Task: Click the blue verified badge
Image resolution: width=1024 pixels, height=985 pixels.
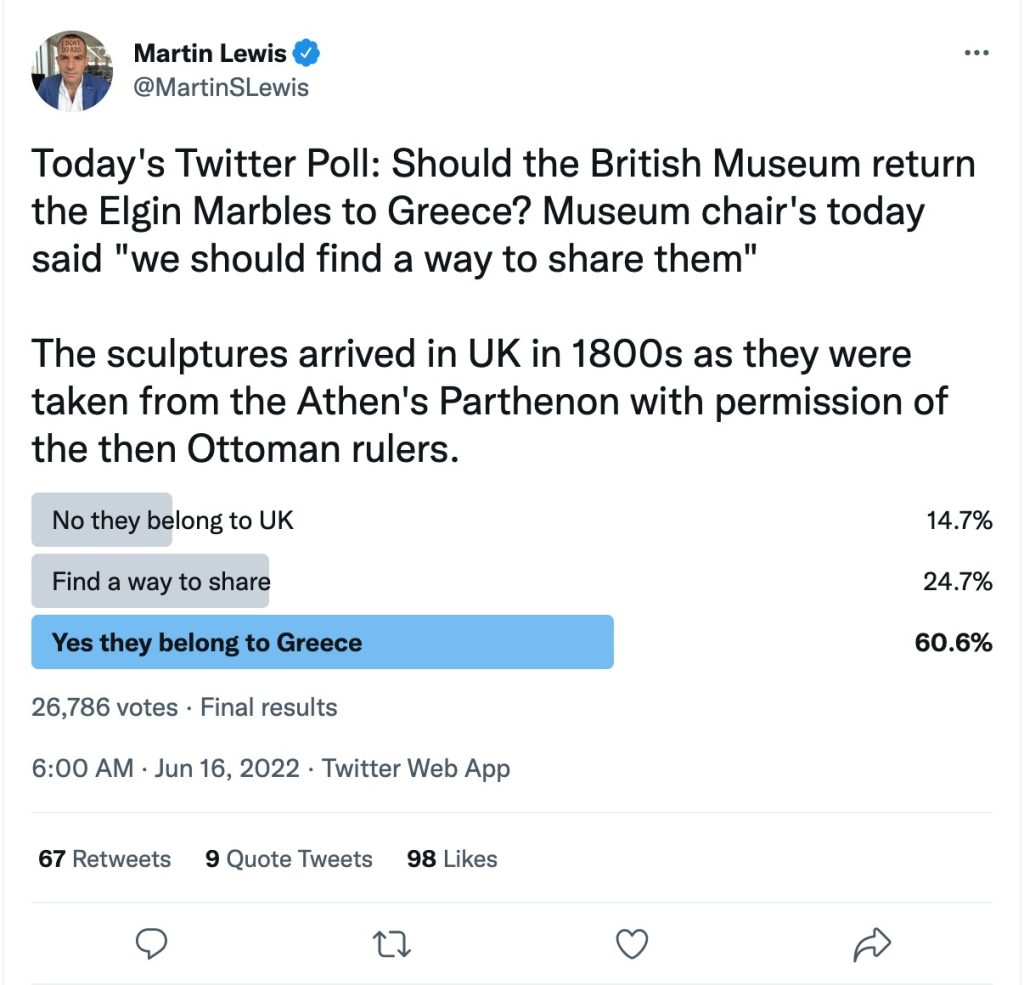Action: point(308,51)
